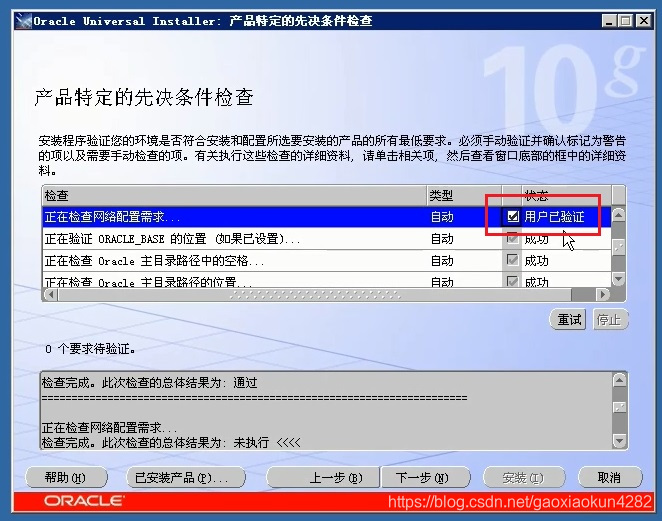
Task: Select row 正在检查 Oracle 主目录路径中的空格
Action: [x=327, y=260]
